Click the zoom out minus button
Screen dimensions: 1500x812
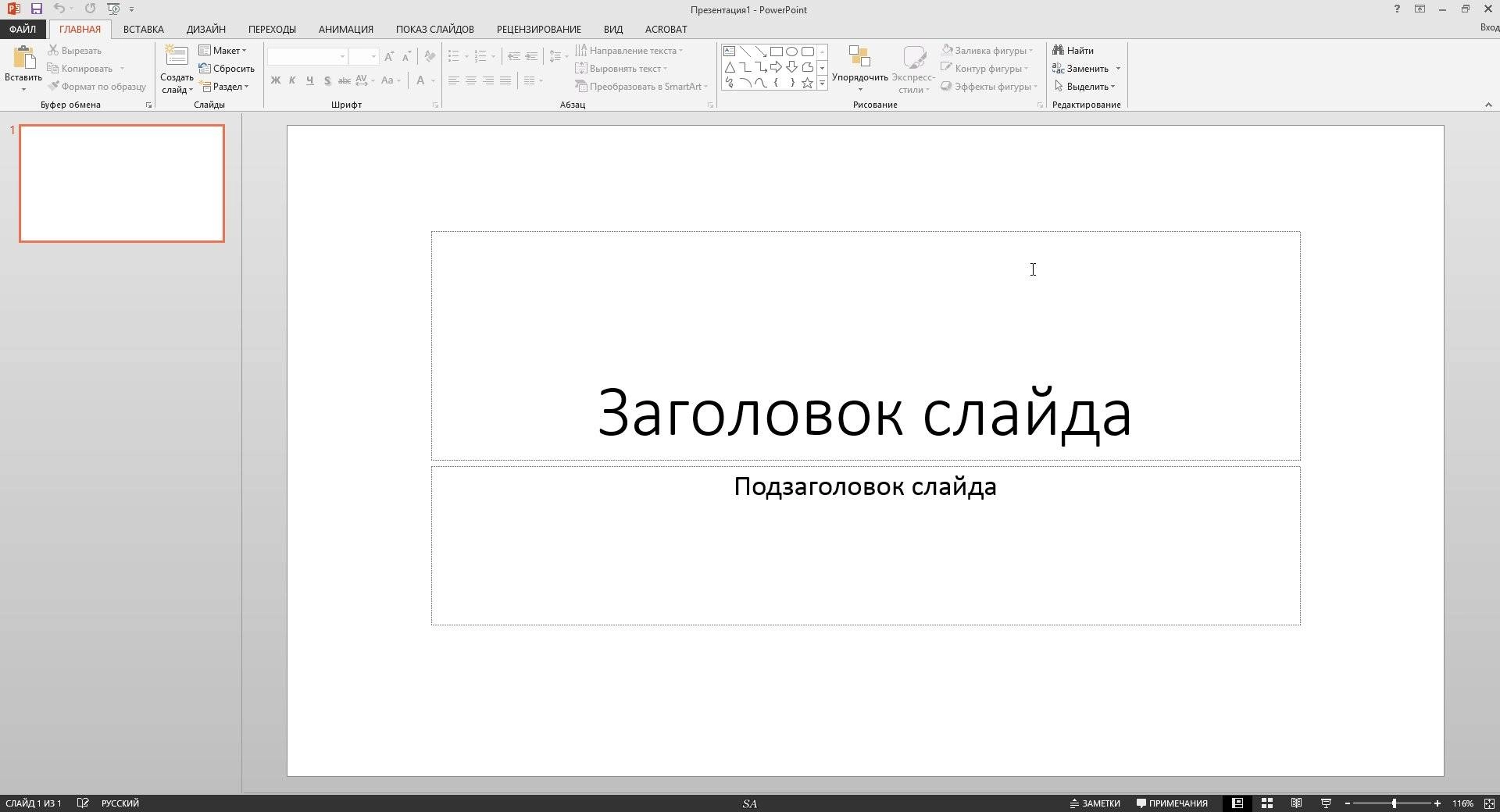point(1348,803)
